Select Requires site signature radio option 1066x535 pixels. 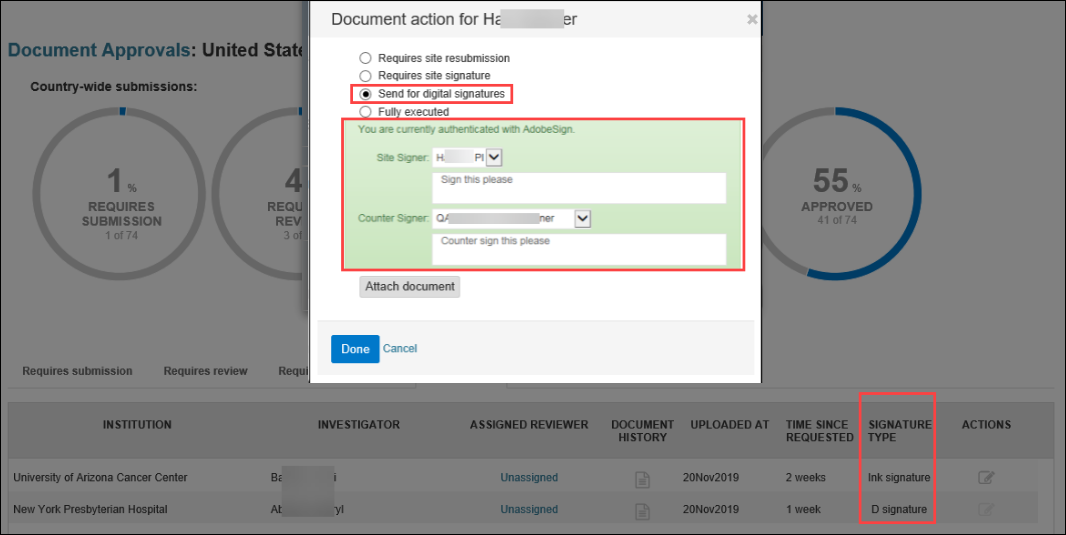tap(366, 75)
